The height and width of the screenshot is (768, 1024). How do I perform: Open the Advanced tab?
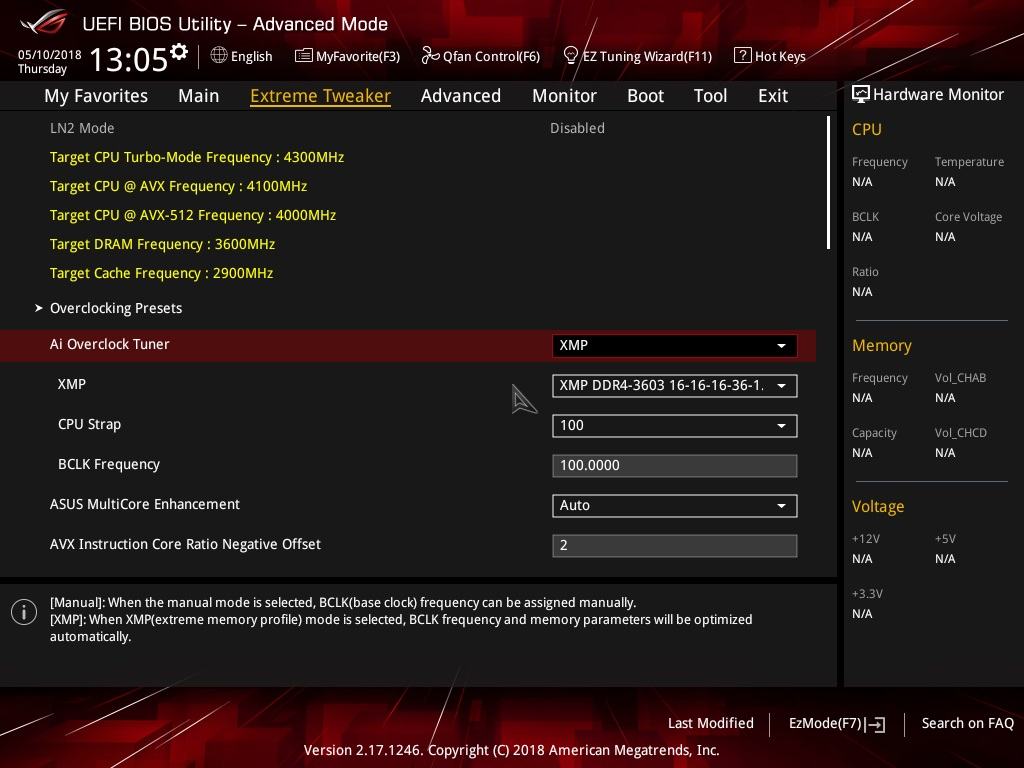(461, 96)
